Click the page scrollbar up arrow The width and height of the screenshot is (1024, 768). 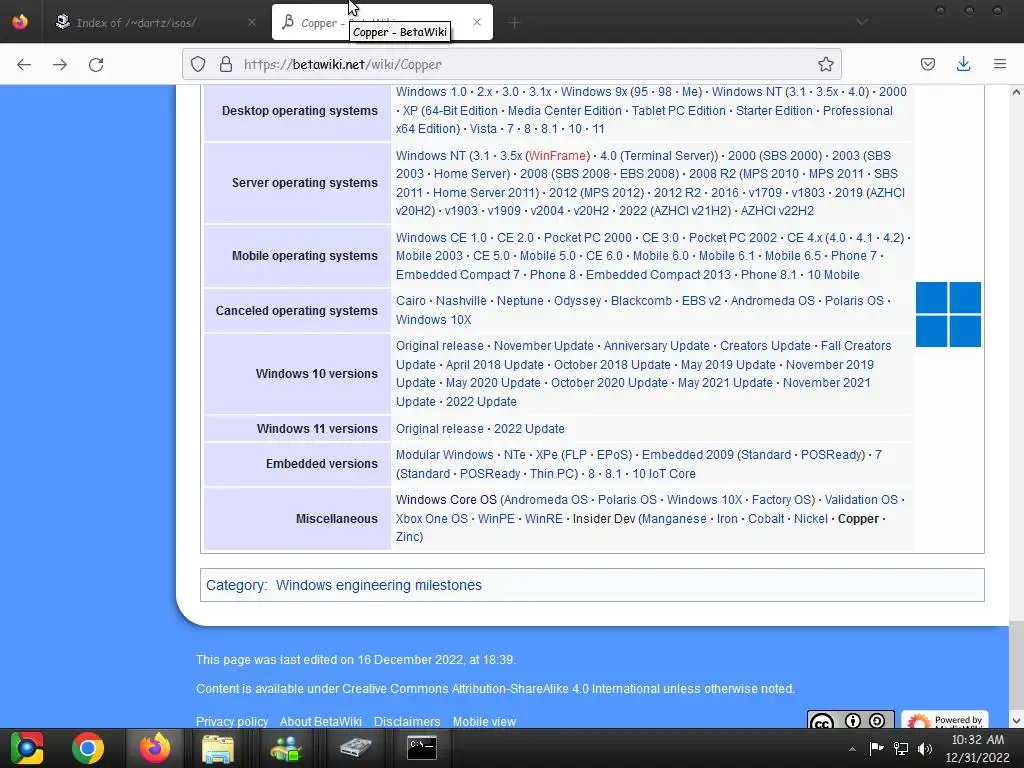(1016, 92)
